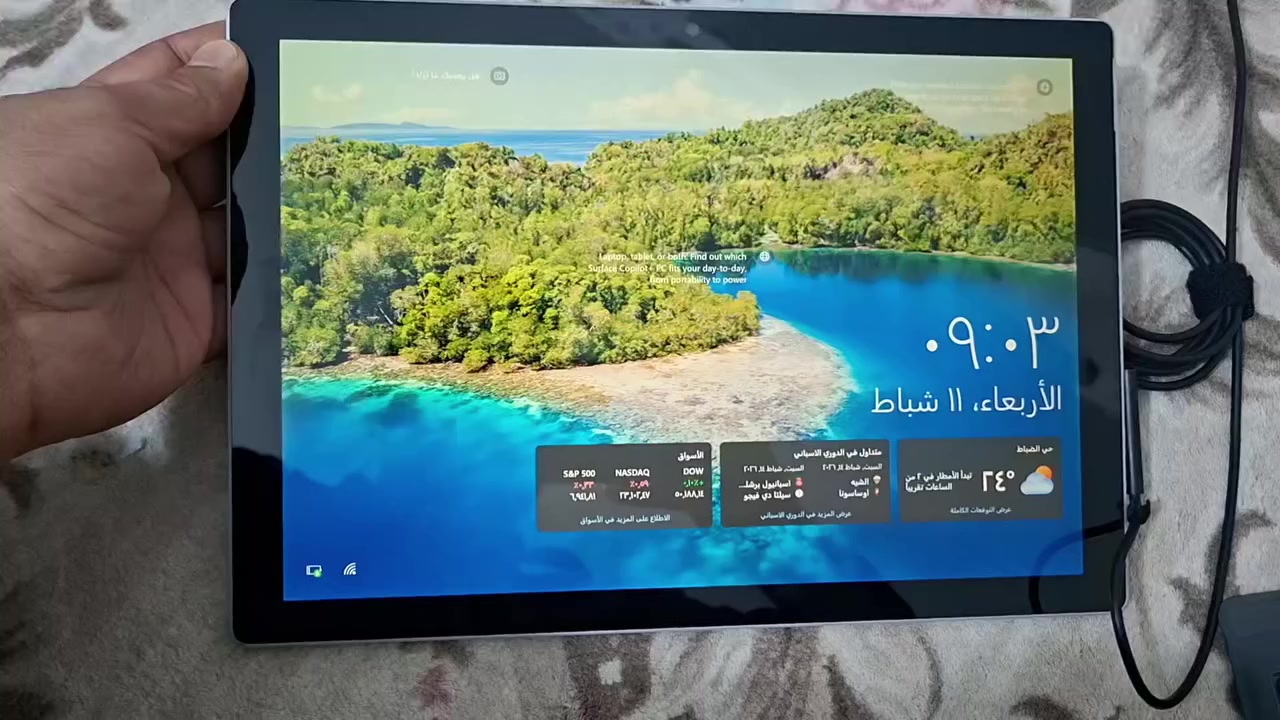This screenshot has width=1280, height=720.
Task: Click the Celta Vigo team crest icon
Action: [x=799, y=494]
